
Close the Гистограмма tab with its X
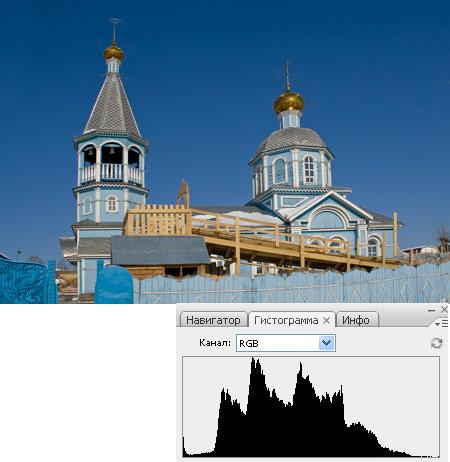[x=327, y=321]
